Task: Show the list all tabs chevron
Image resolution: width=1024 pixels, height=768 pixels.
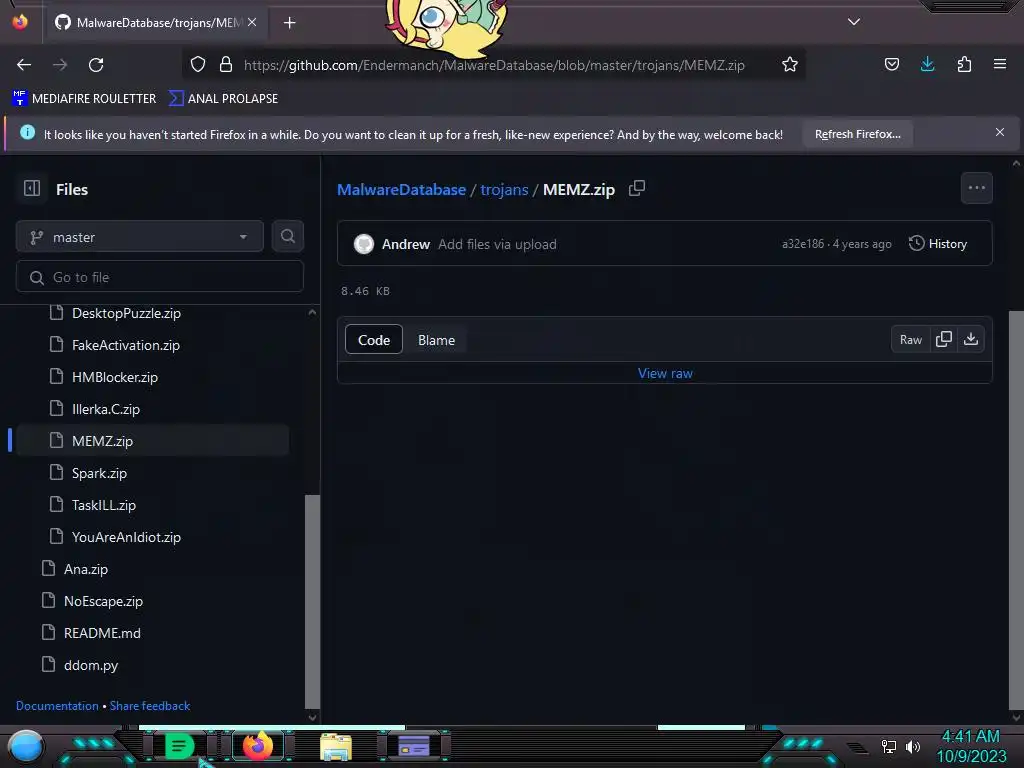Action: (x=854, y=22)
